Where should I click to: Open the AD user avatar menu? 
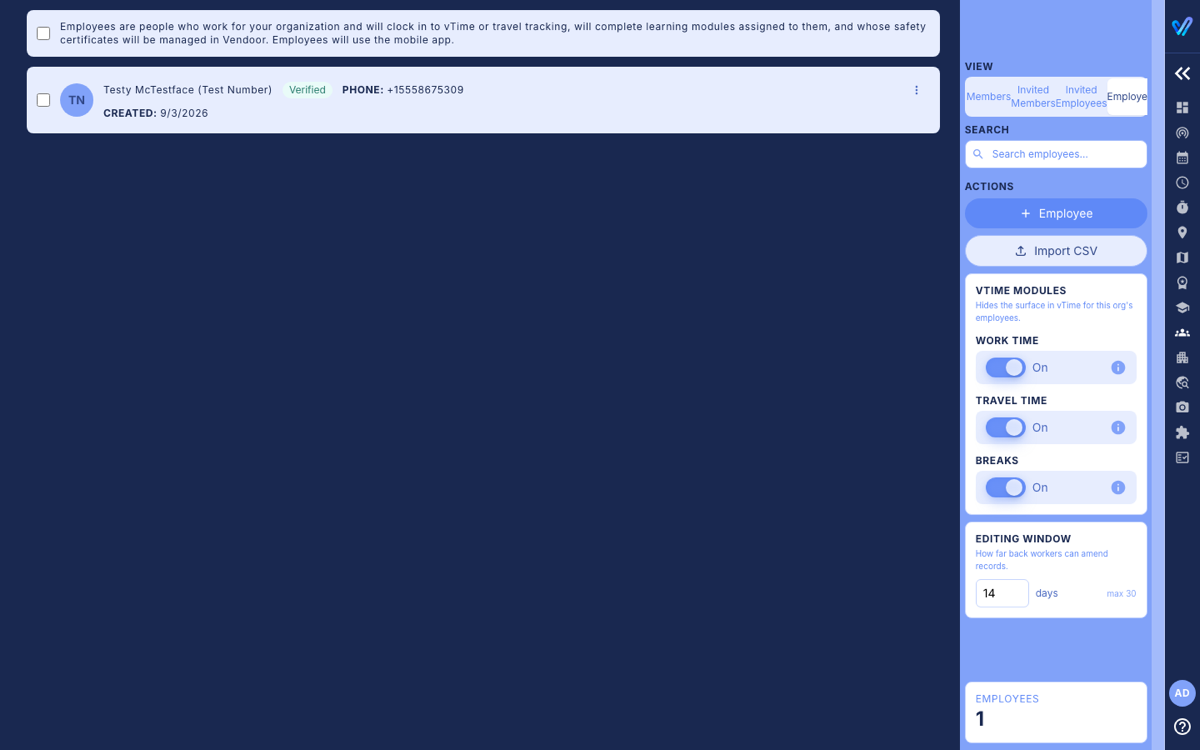coord(1182,693)
